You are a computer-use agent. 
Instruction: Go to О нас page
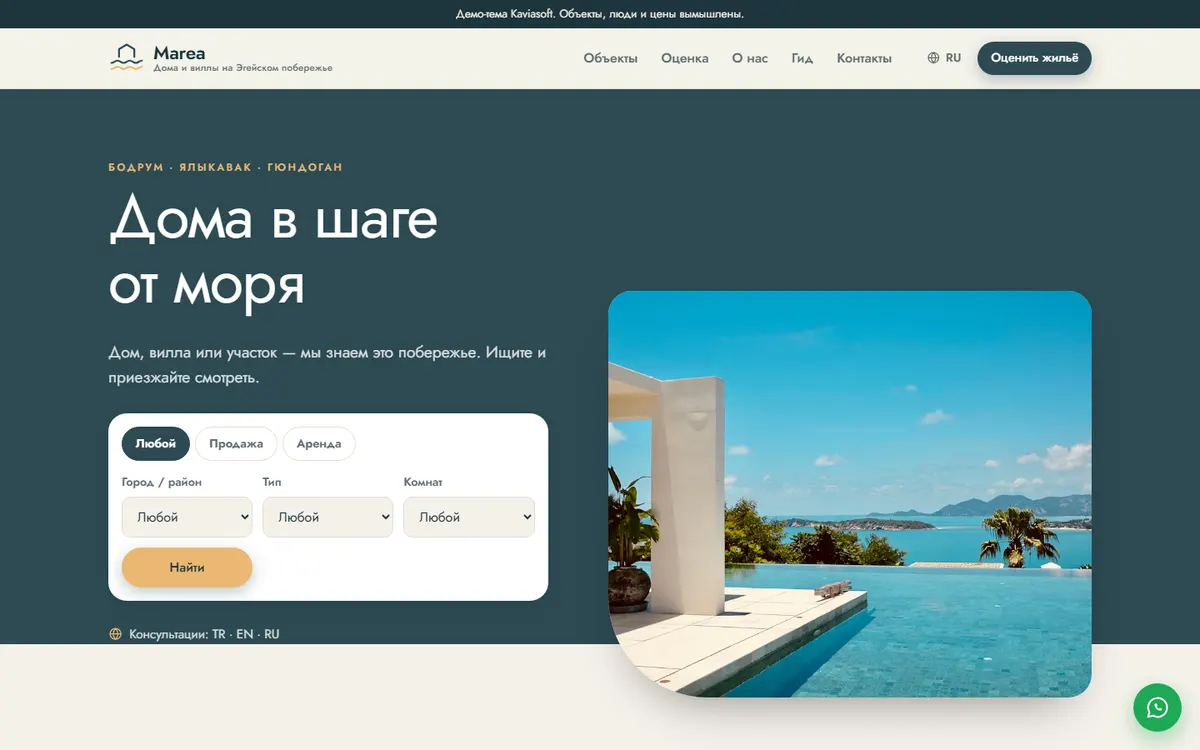tap(750, 58)
